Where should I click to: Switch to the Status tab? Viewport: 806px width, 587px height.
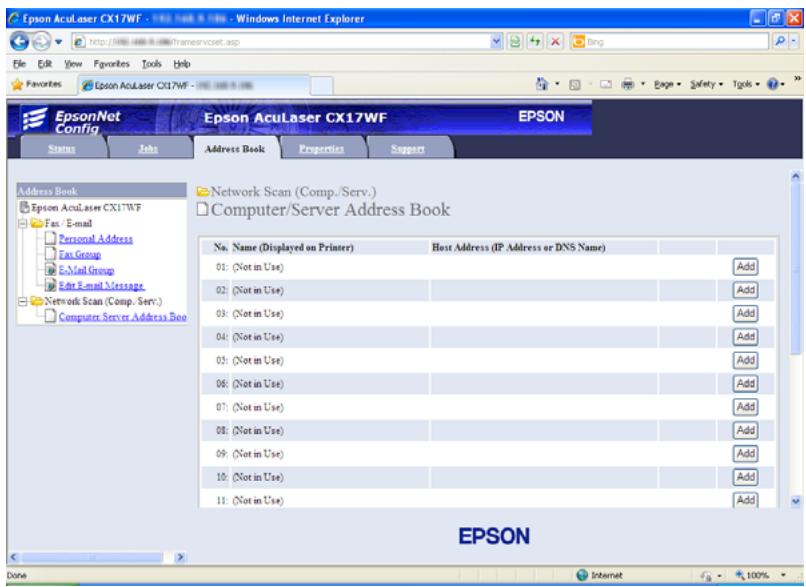click(x=62, y=149)
